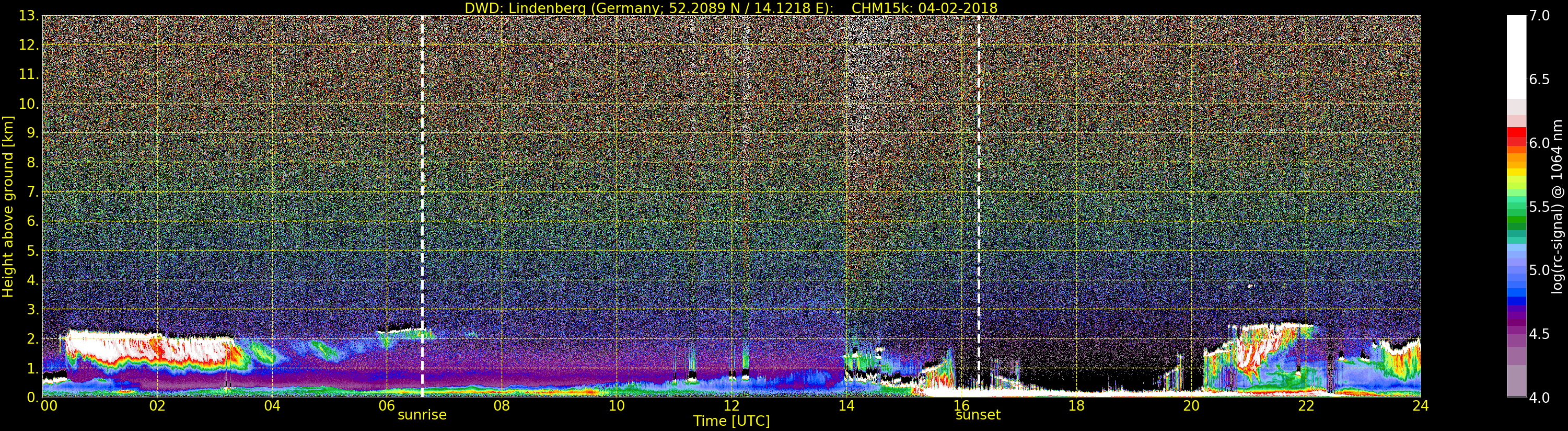Click the '3.' height tick label
The width and height of the screenshot is (1568, 431).
pyautogui.click(x=32, y=309)
